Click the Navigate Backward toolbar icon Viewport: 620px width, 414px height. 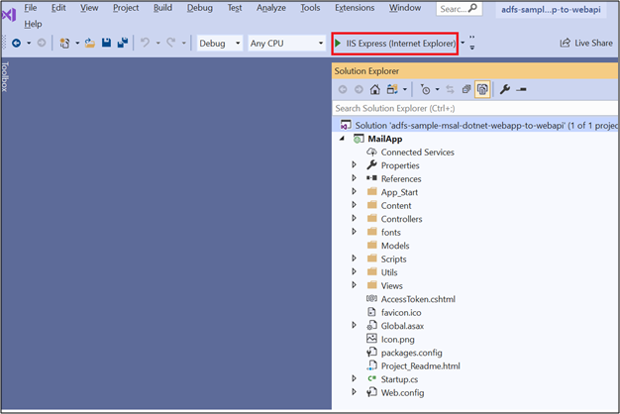pos(17,43)
